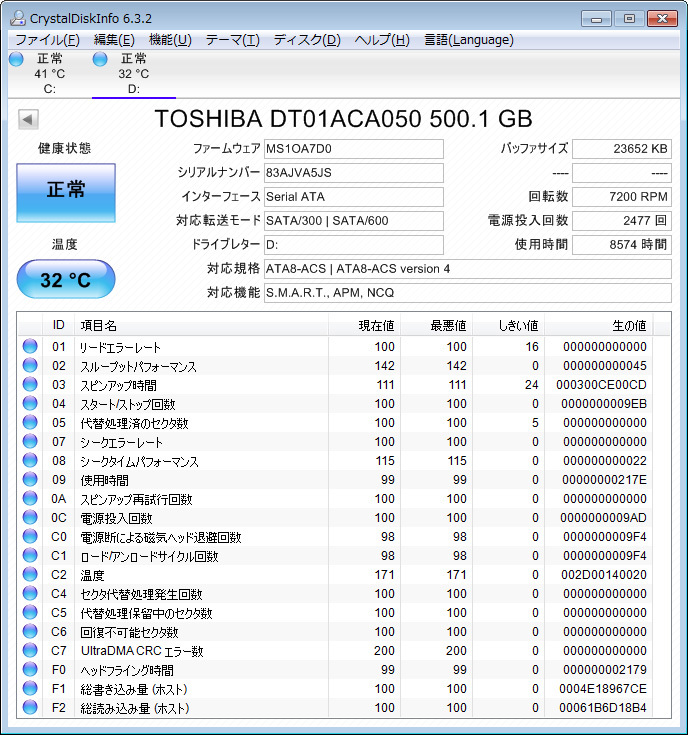Click the buffer size value 23652 KB
This screenshot has width=688, height=735.
(622, 149)
